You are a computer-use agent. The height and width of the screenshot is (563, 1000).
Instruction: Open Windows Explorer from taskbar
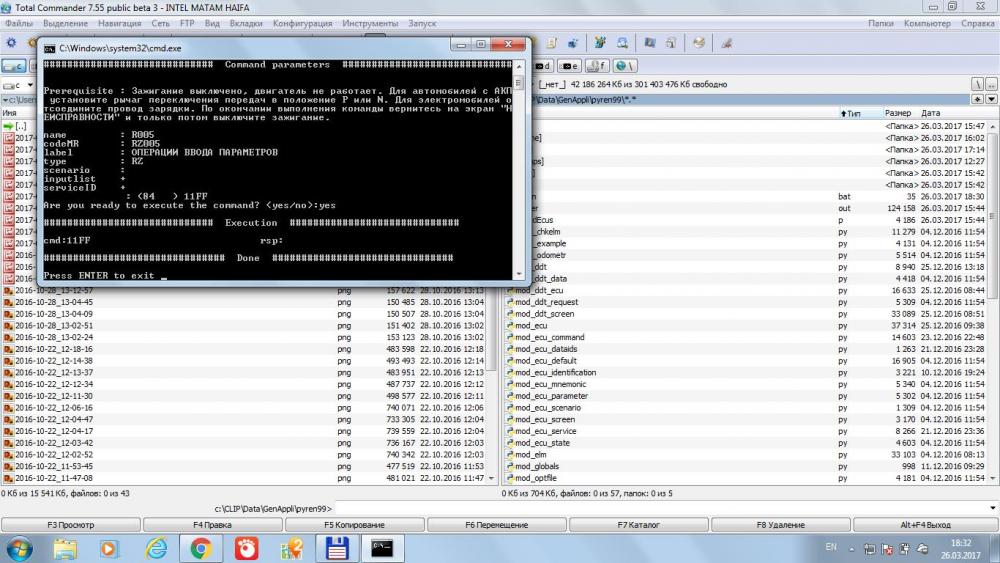tap(65, 548)
